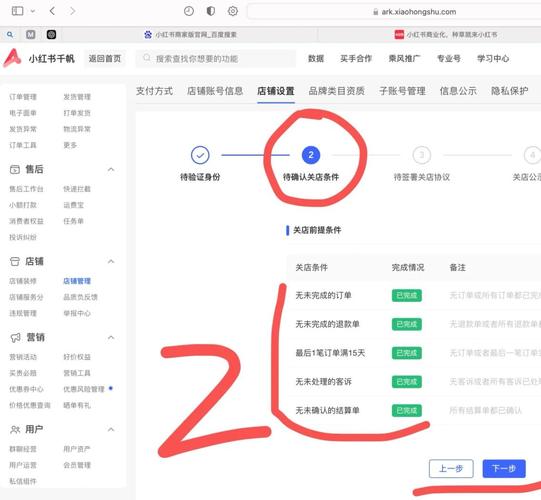Open the 学习中心 top navigation item

pos(493,59)
